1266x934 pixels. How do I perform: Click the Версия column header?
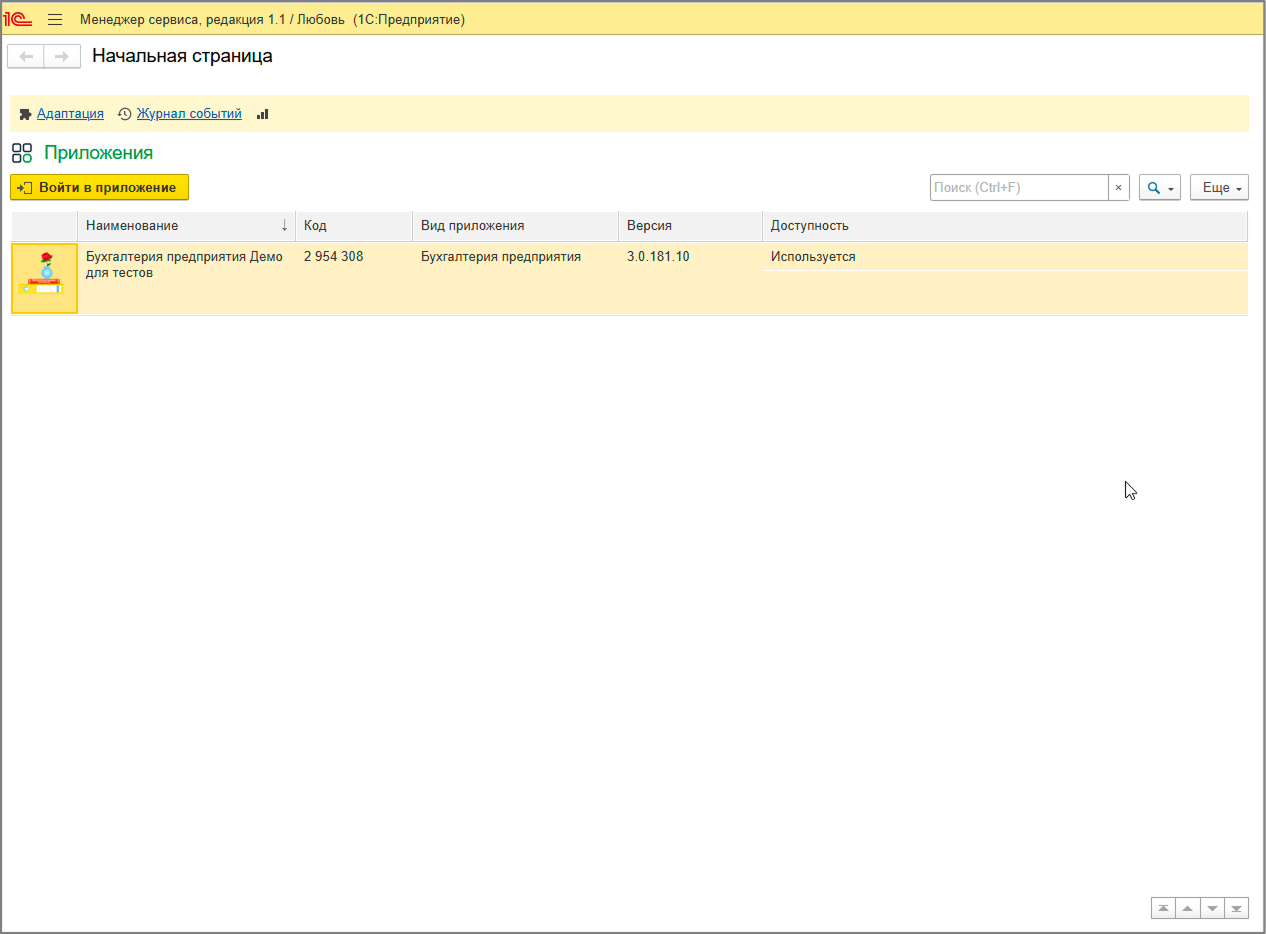[690, 226]
